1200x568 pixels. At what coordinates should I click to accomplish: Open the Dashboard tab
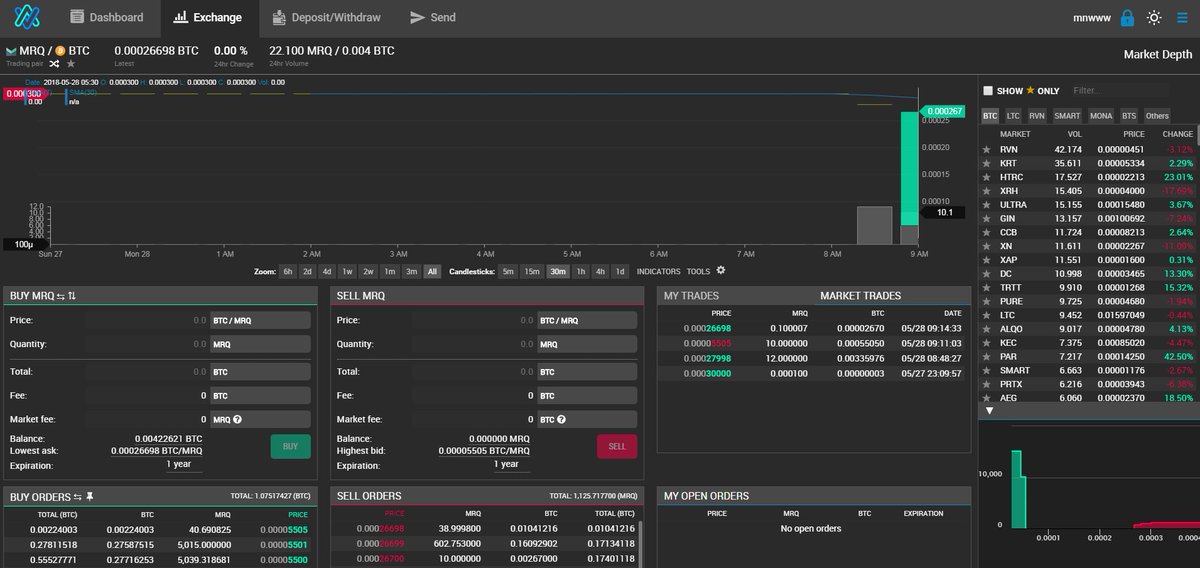pyautogui.click(x=106, y=18)
